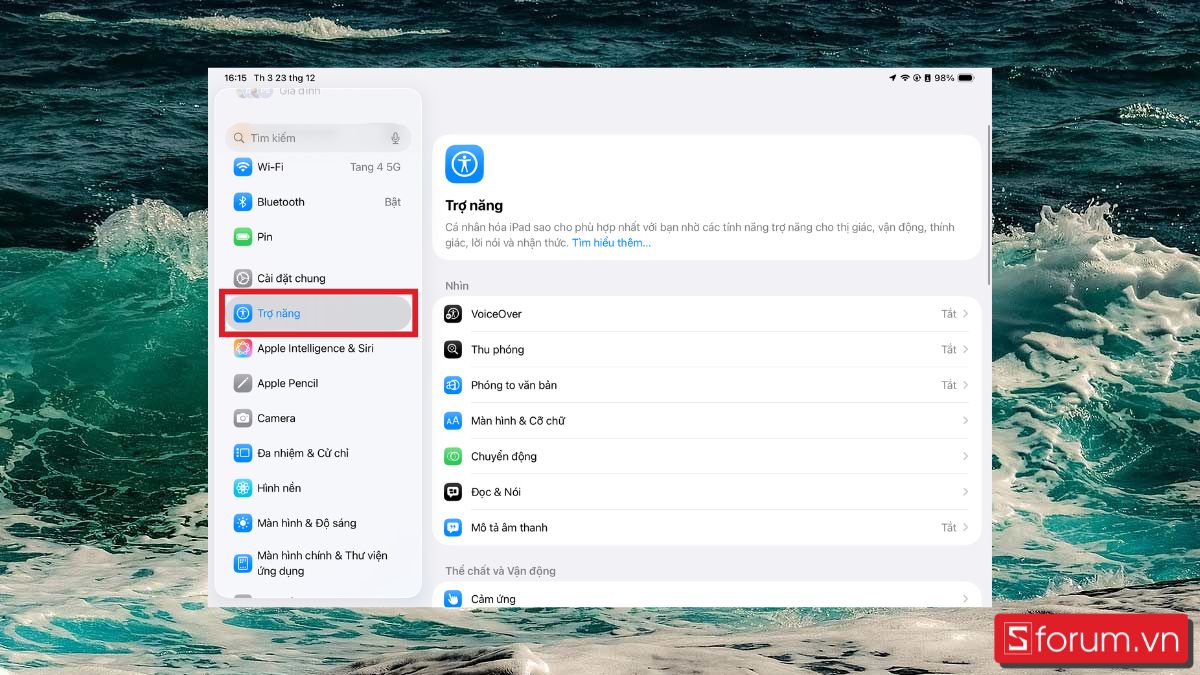Select the Camera icon in the sidebar
1200x675 pixels.
pos(243,418)
